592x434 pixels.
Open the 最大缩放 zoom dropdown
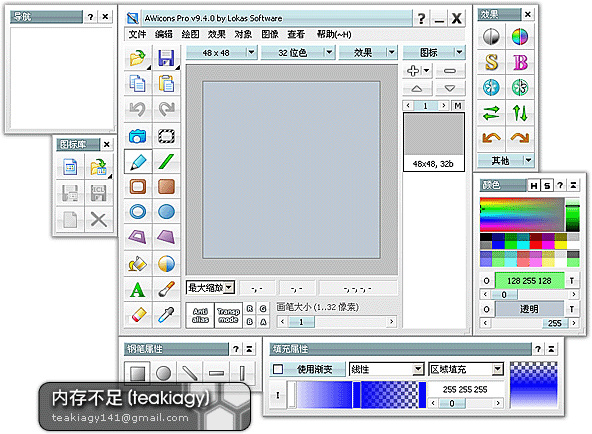(210, 288)
